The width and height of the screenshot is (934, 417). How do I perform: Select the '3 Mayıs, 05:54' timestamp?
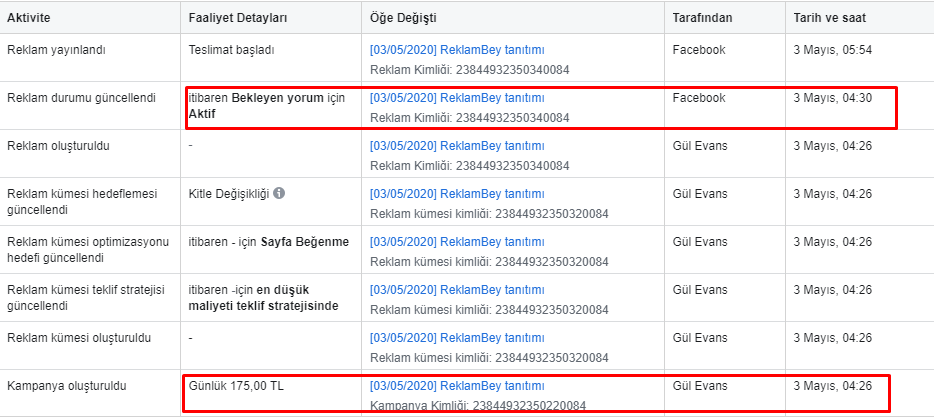pyautogui.click(x=833, y=50)
